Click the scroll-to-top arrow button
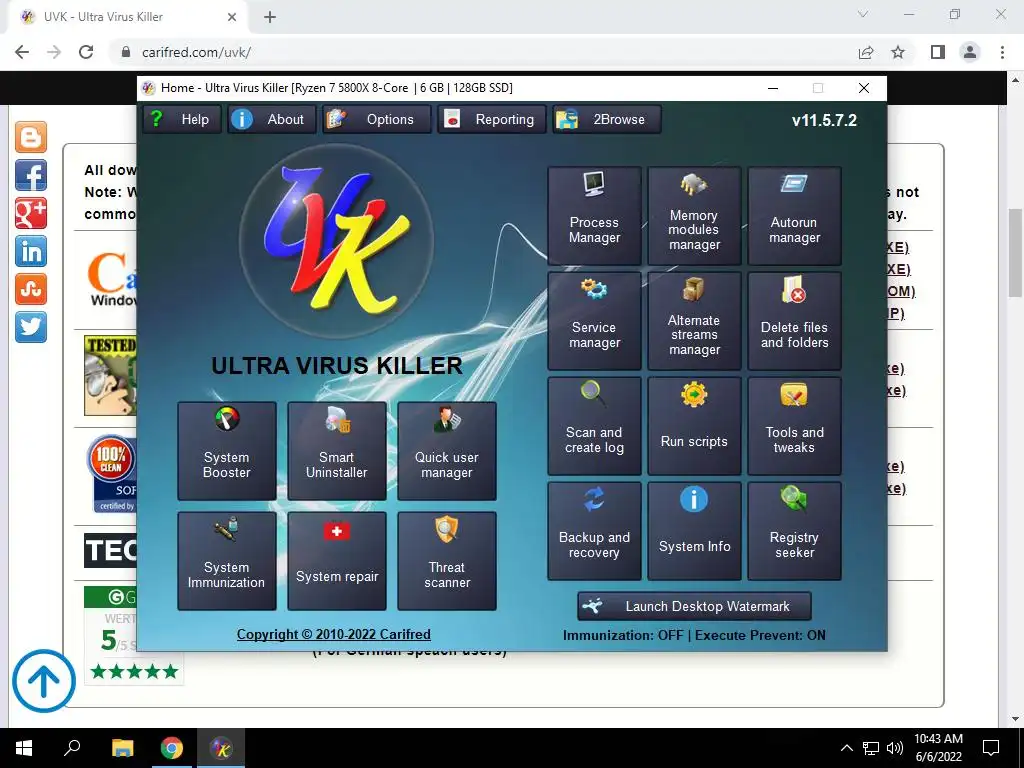 point(44,680)
